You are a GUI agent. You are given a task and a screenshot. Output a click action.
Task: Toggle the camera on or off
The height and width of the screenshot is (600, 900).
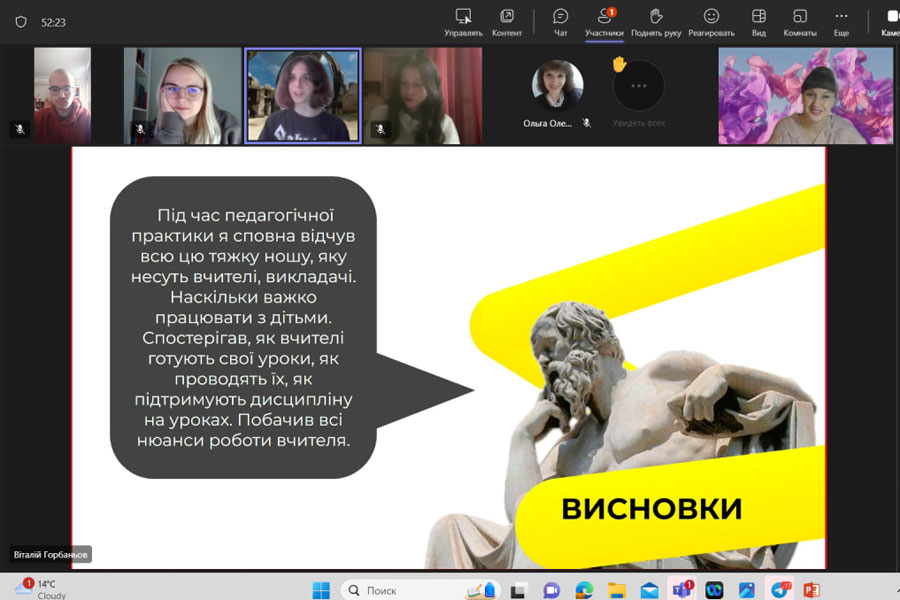(892, 22)
